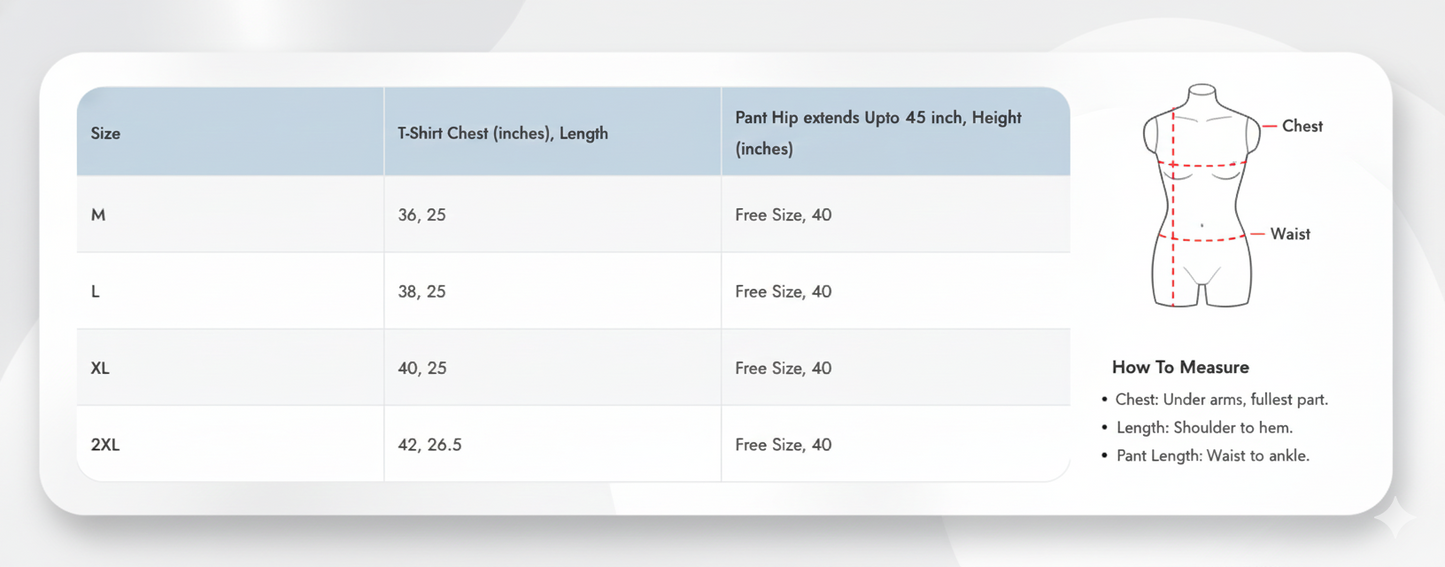Screen dimensions: 1445x567
Task: Choose the 2XL size row label
Action: point(105,445)
